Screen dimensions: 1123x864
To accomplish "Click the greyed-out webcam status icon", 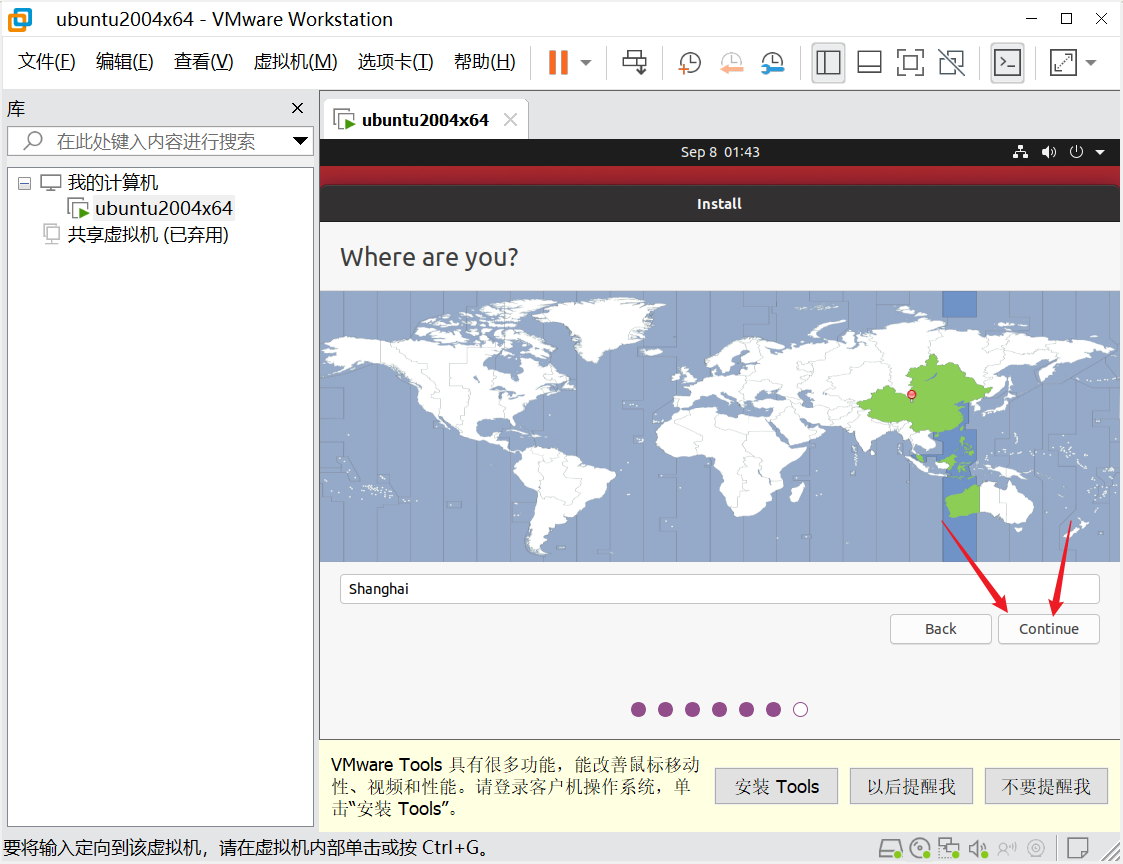I will [x=1036, y=849].
